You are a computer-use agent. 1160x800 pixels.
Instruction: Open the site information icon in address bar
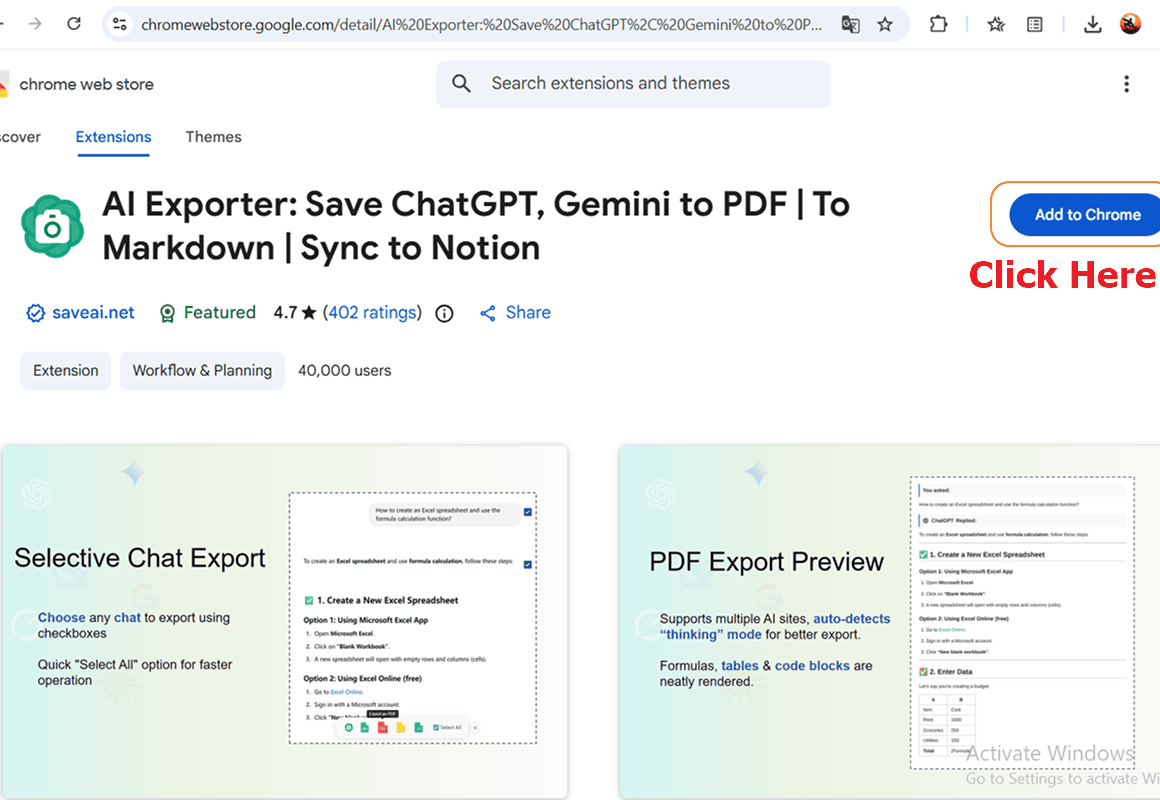tap(120, 24)
